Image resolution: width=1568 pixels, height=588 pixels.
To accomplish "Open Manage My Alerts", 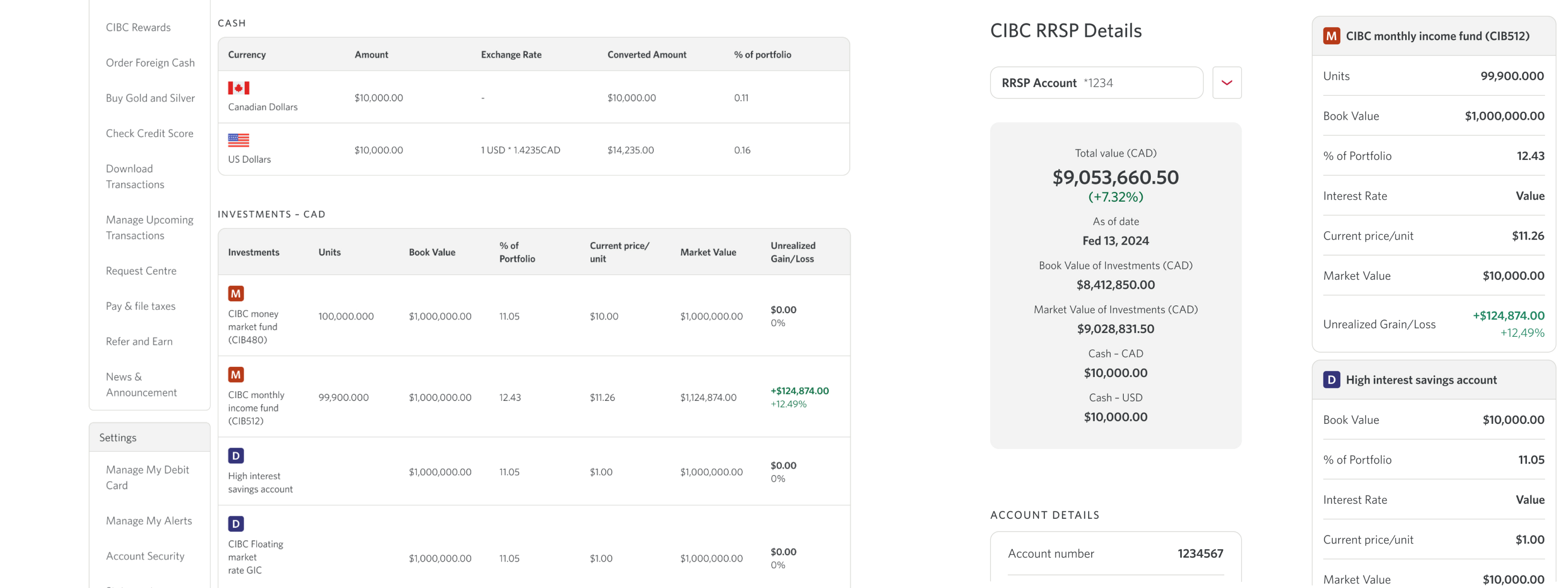I will click(x=149, y=521).
